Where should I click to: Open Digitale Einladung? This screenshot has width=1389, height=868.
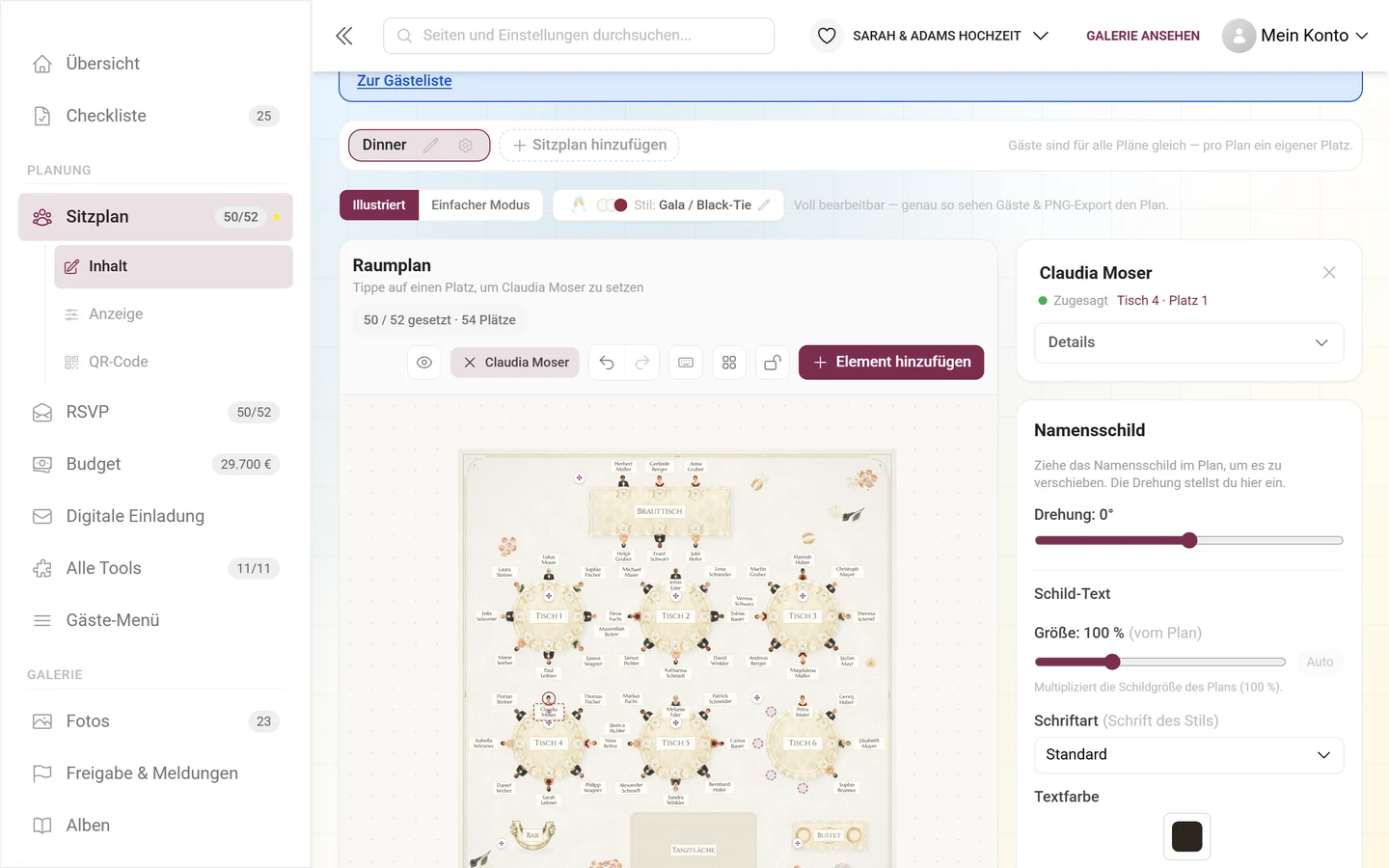(x=154, y=516)
